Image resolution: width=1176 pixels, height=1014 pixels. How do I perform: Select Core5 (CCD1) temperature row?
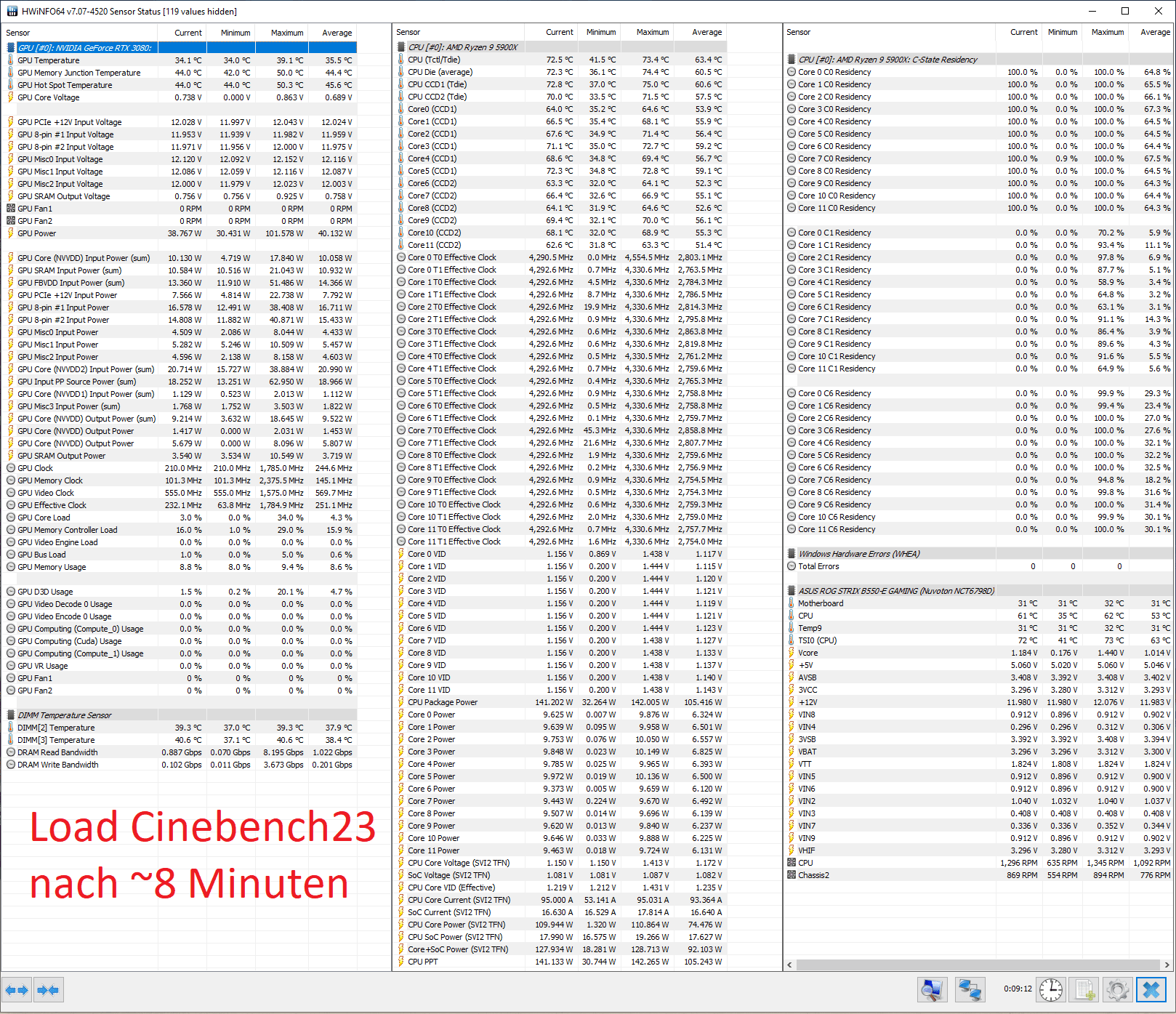pyautogui.click(x=561, y=171)
